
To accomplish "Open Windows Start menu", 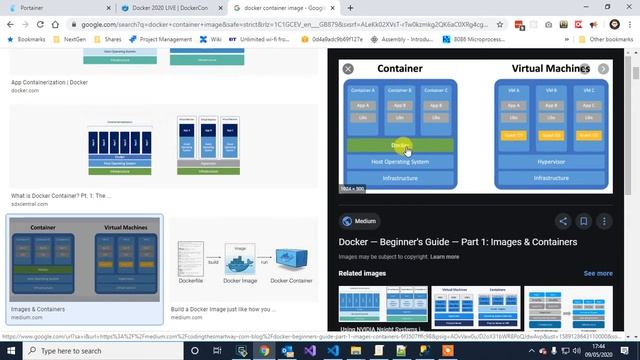I will (x=11, y=351).
